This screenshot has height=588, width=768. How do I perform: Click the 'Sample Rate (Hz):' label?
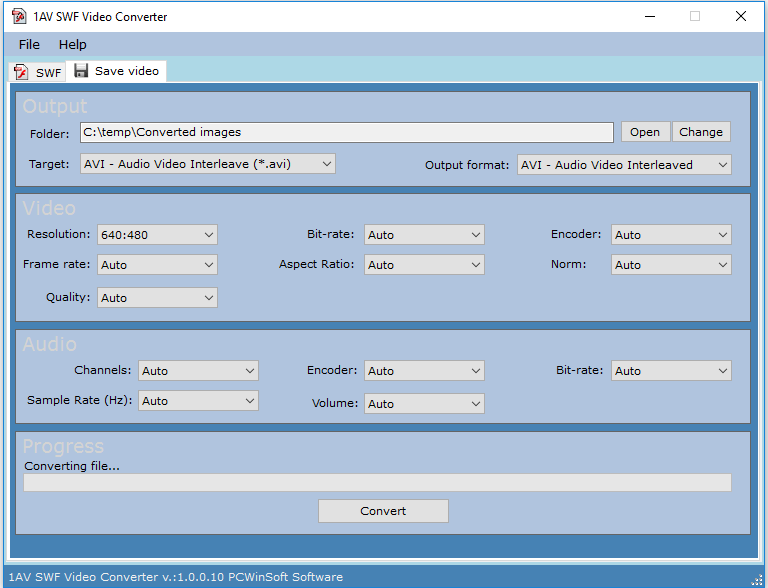79,400
